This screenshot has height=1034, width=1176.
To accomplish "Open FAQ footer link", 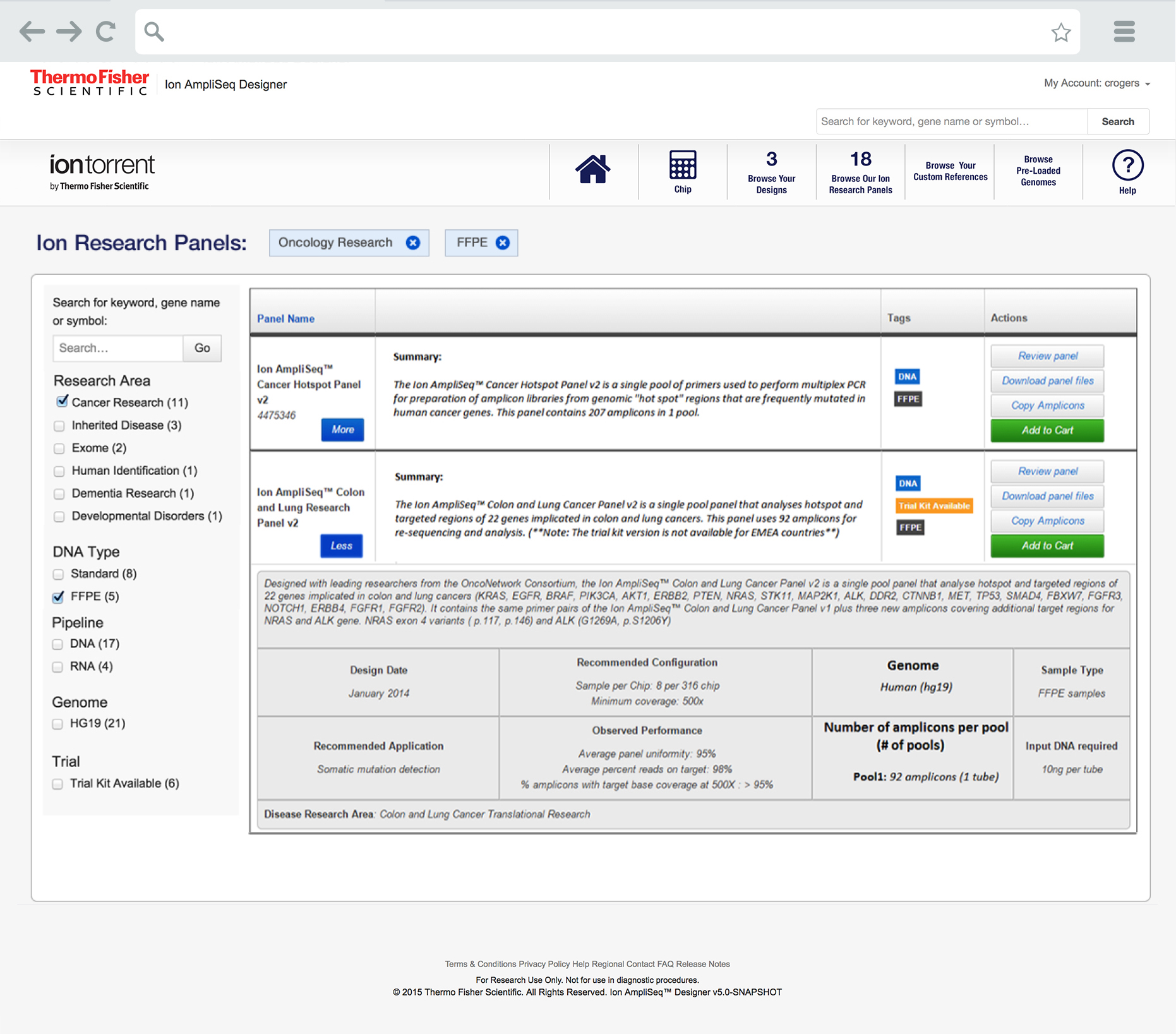I will 665,964.
